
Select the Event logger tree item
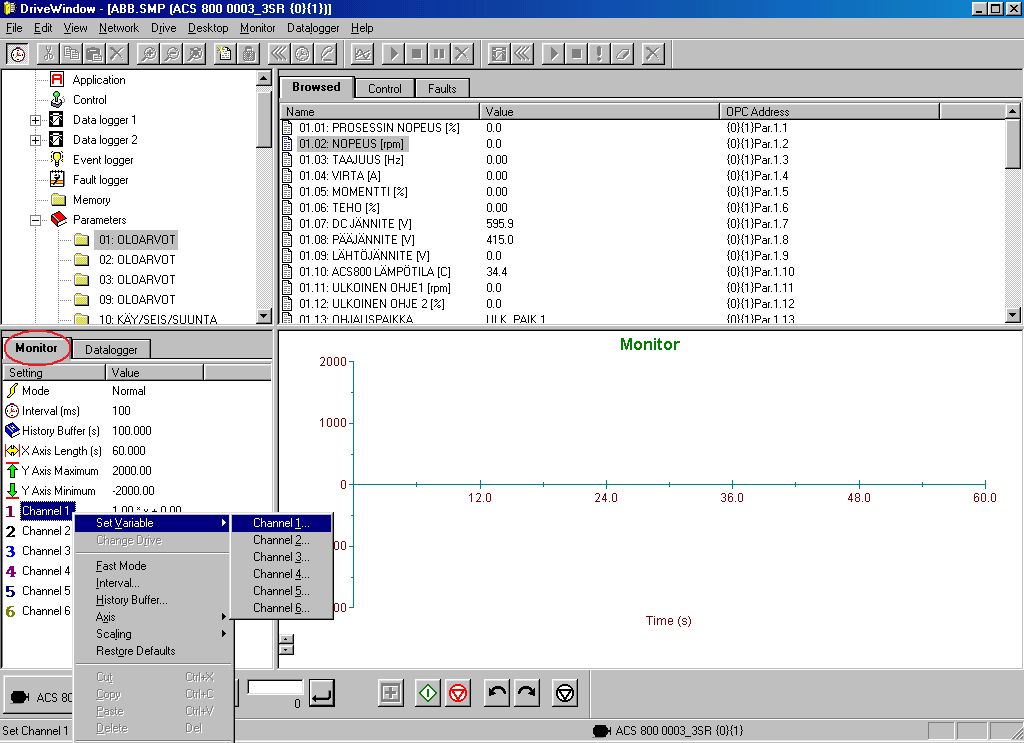103,160
